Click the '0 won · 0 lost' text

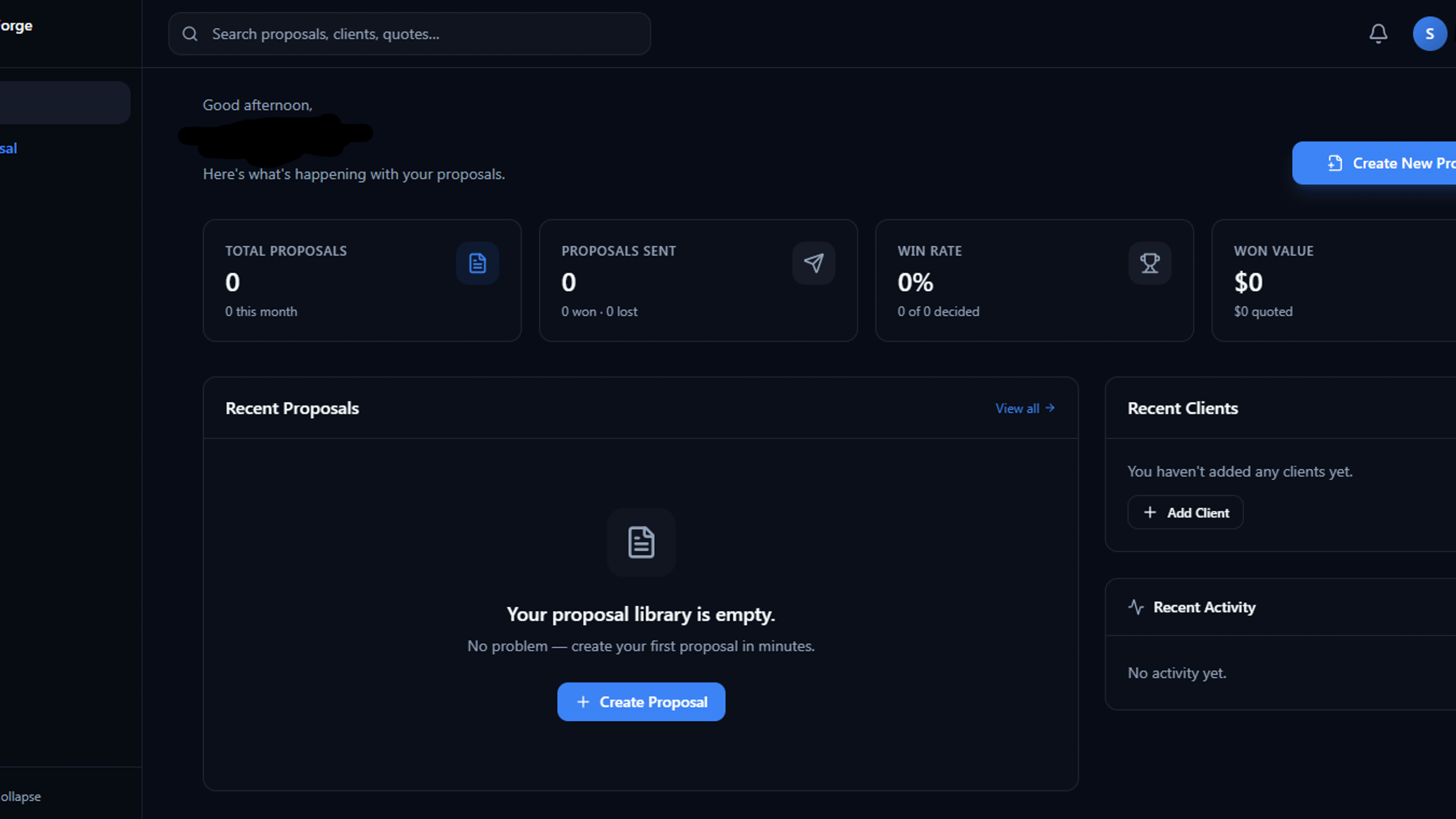(599, 312)
